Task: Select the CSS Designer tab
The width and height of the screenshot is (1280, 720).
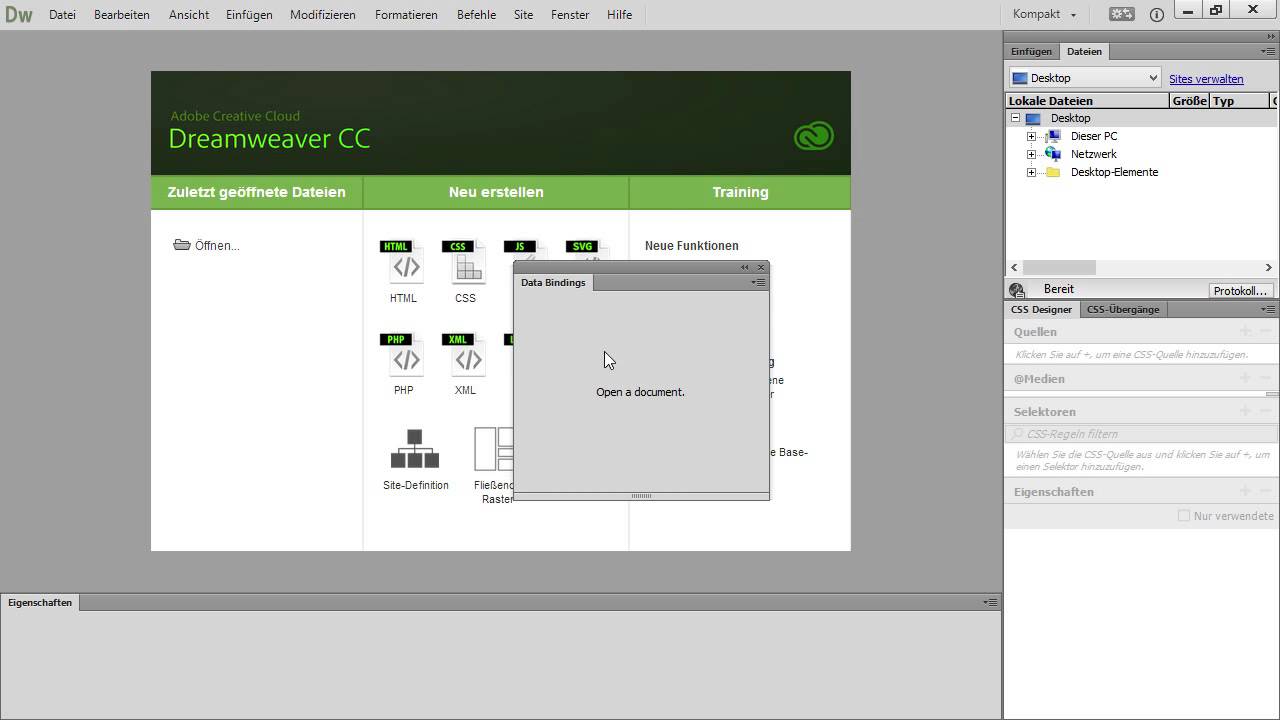Action: pyautogui.click(x=1041, y=309)
